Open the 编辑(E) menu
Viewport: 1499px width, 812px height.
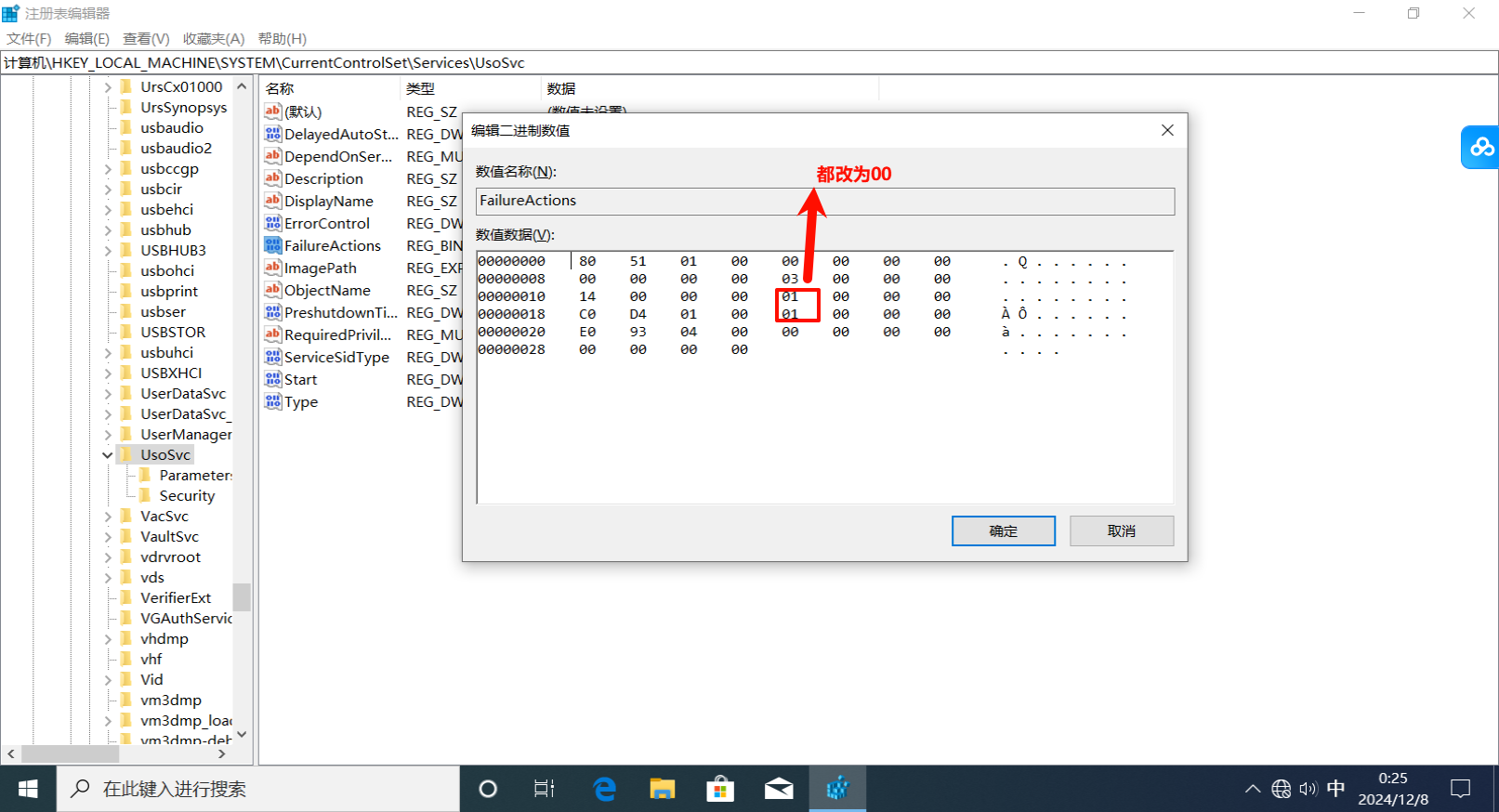pyautogui.click(x=87, y=38)
